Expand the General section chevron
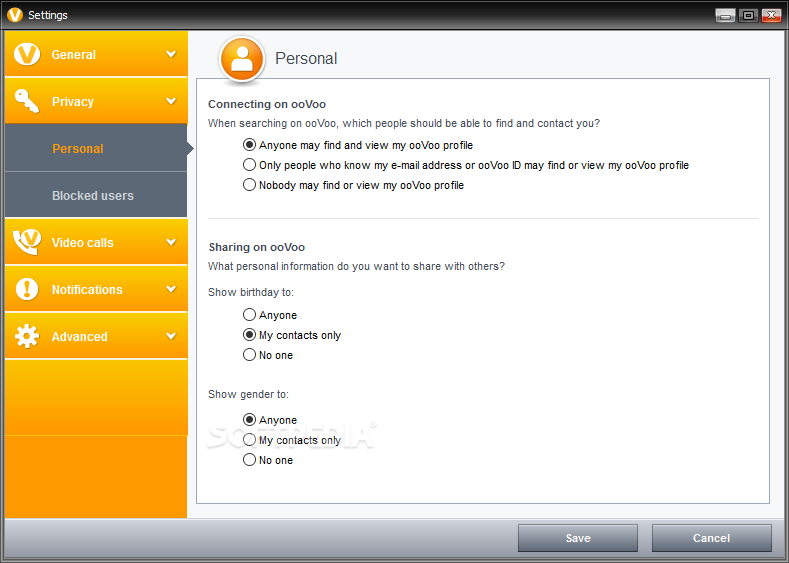The image size is (789, 563). [x=171, y=54]
